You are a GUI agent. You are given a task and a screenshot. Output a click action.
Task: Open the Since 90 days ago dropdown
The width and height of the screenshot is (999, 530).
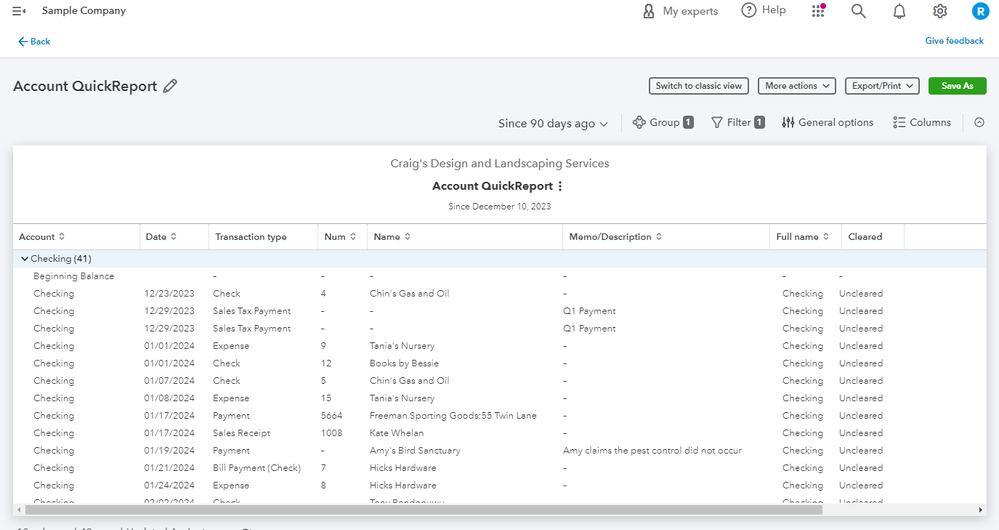click(553, 123)
